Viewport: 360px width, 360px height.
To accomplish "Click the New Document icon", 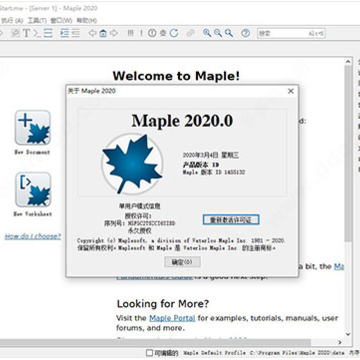I will point(32,128).
